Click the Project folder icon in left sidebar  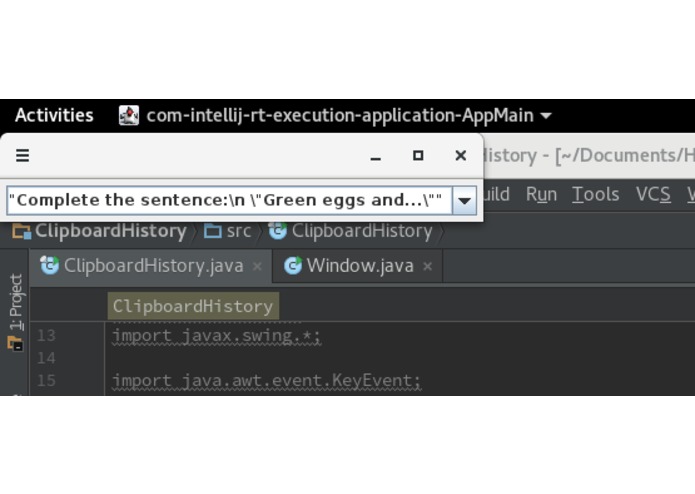pos(15,343)
